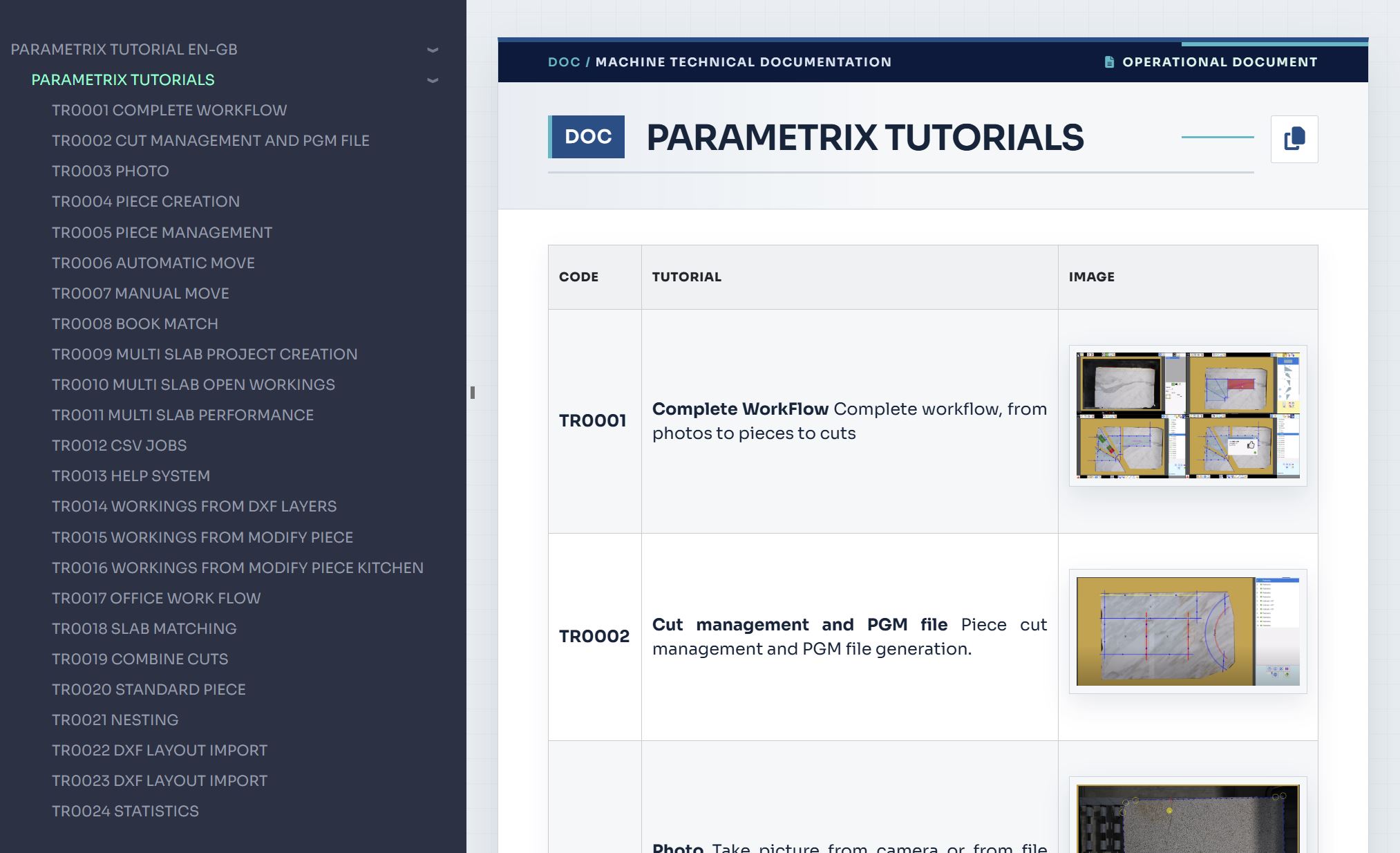
Task: Click the Operational Document label
Action: pos(1220,62)
